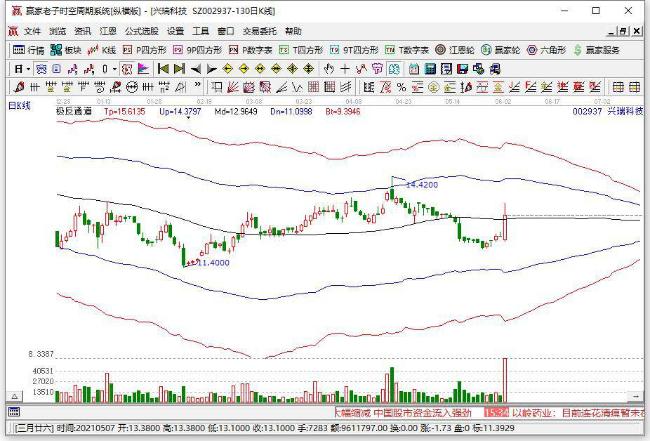
Task: Restore the inner chart window
Action: point(623,31)
